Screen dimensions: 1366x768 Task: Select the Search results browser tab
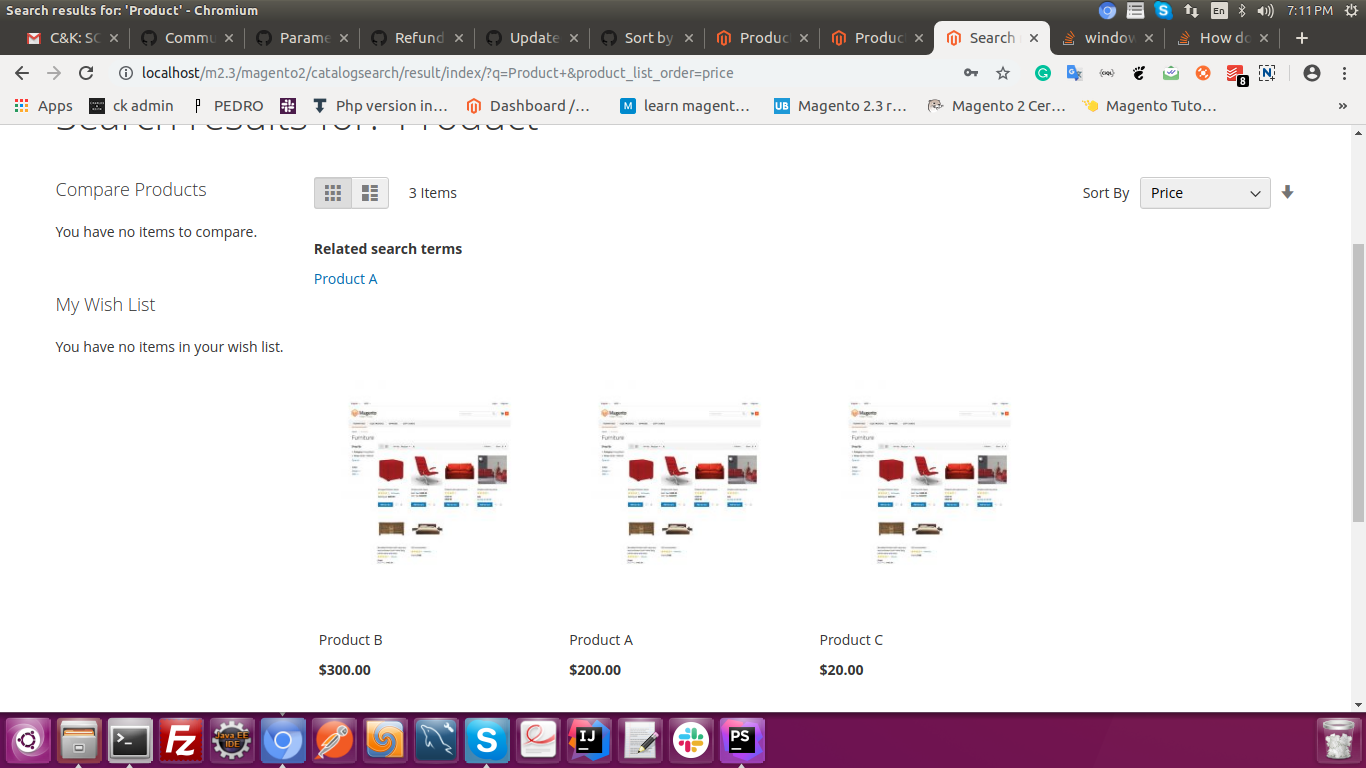990,37
